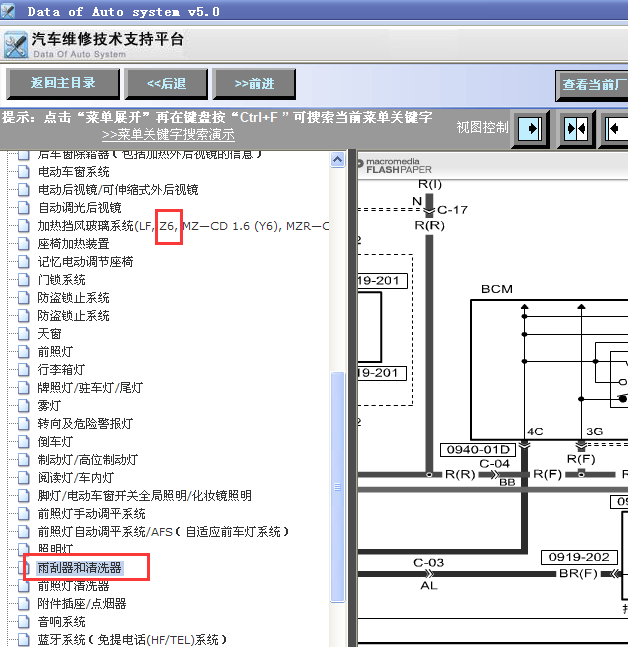628x647 pixels.
Task: Click page icon beside 倒车灯
Action: (x=24, y=442)
